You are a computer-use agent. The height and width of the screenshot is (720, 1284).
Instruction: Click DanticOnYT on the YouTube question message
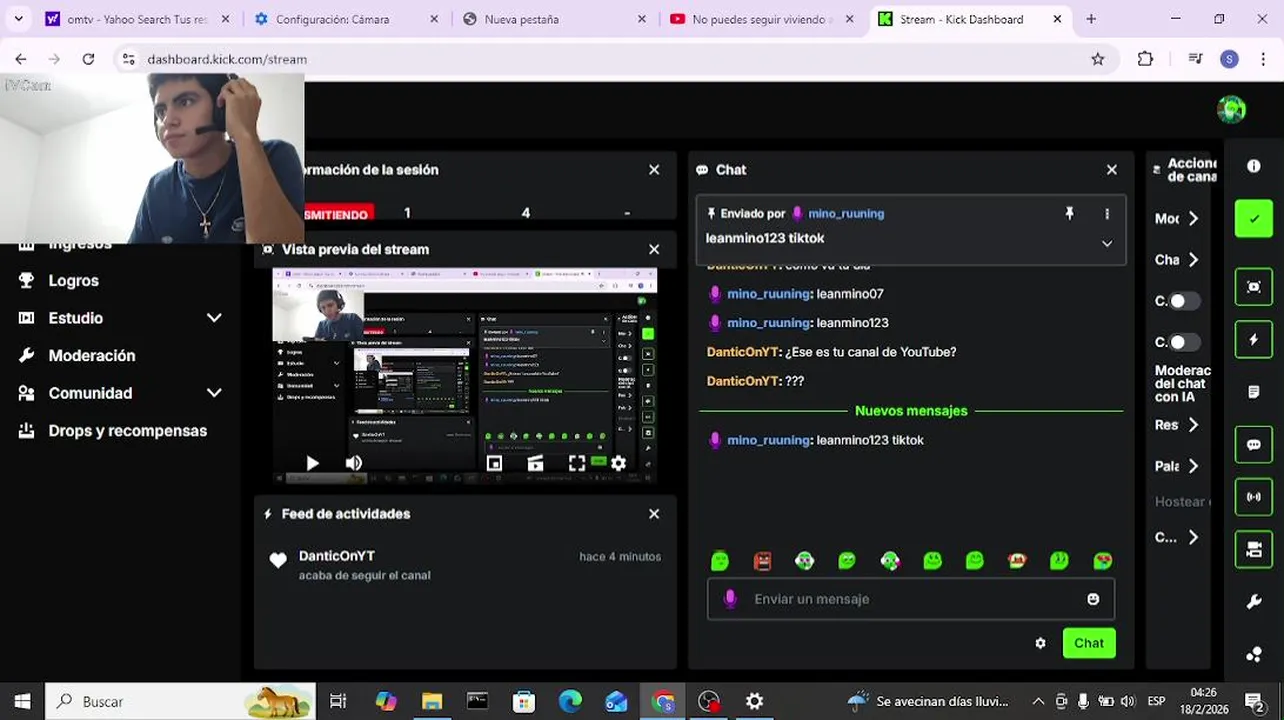(742, 352)
